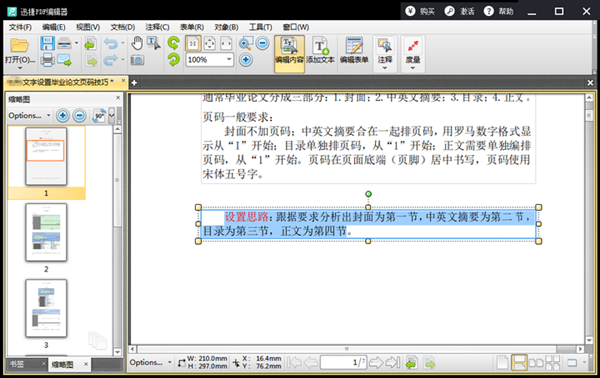Open the 视图(V) menu
The image size is (600, 378).
pos(88,27)
